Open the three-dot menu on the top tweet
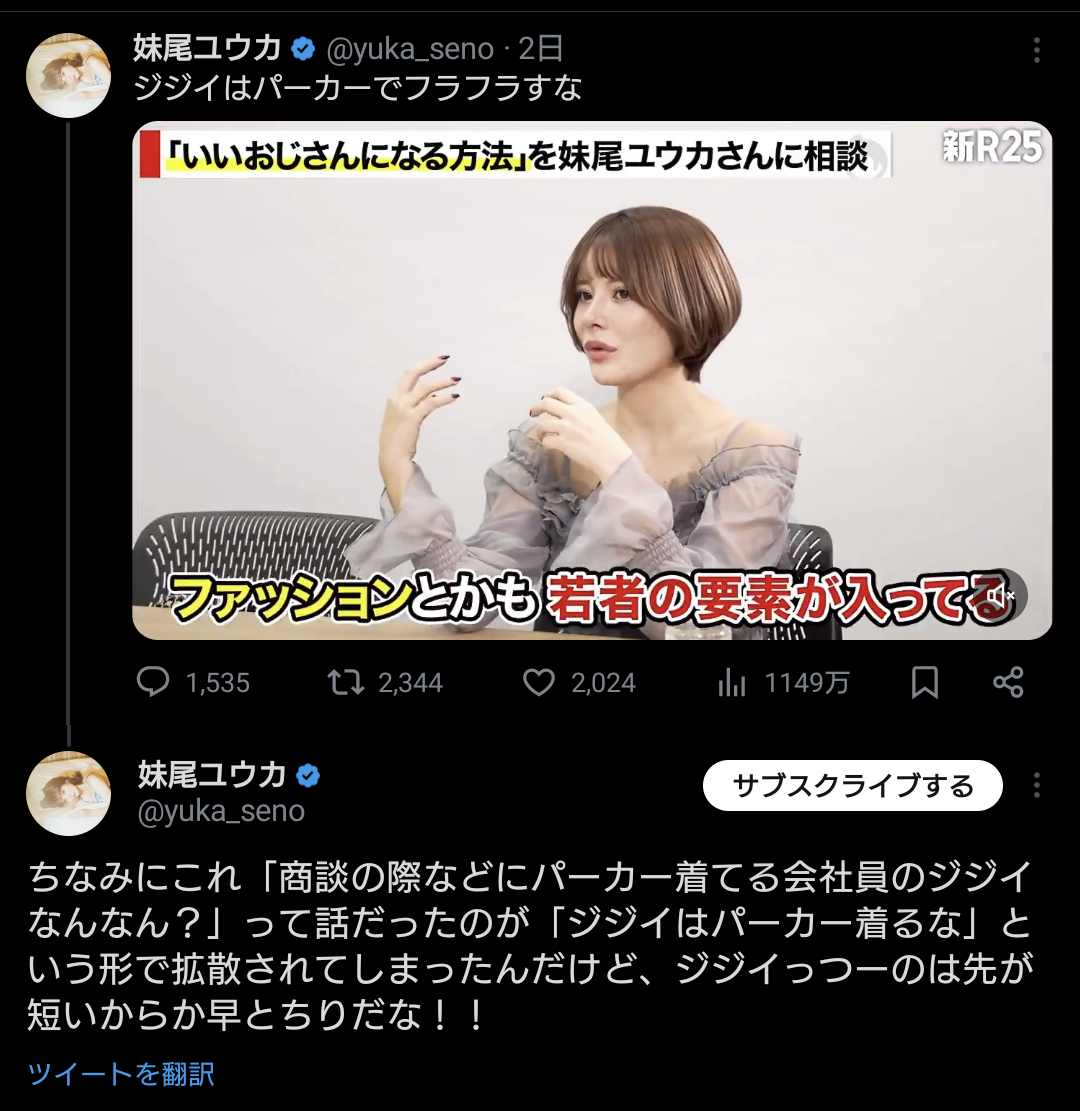 tap(1036, 50)
